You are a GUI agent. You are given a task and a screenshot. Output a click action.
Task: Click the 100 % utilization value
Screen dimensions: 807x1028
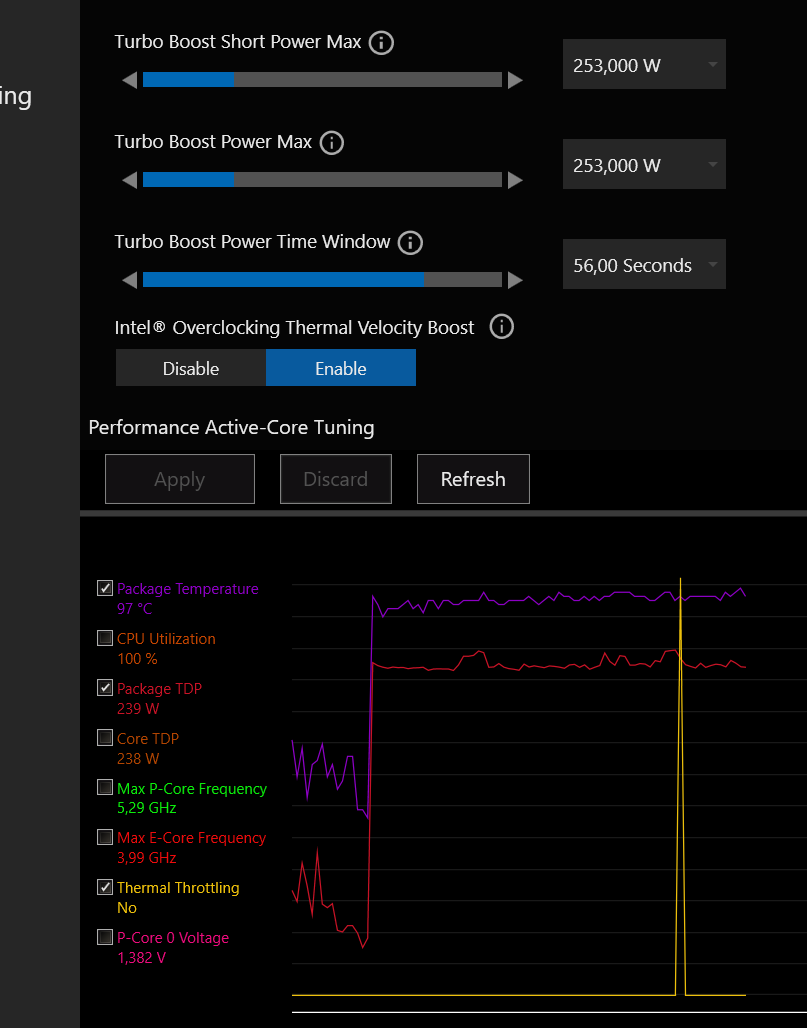pos(137,659)
